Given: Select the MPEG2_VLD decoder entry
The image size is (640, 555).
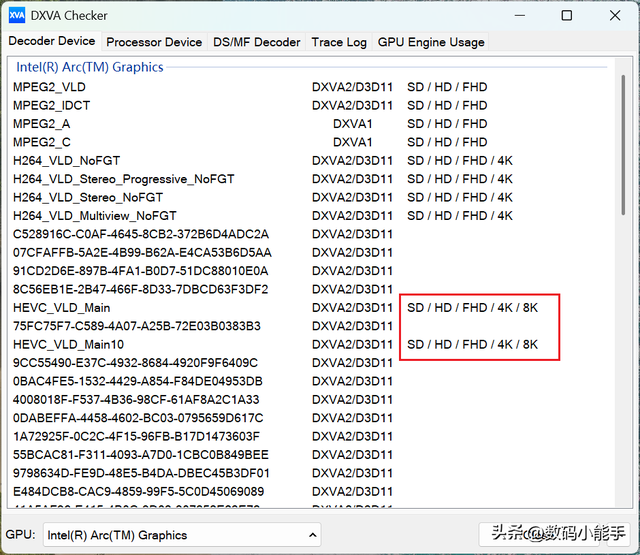Looking at the screenshot, I should tap(49, 87).
